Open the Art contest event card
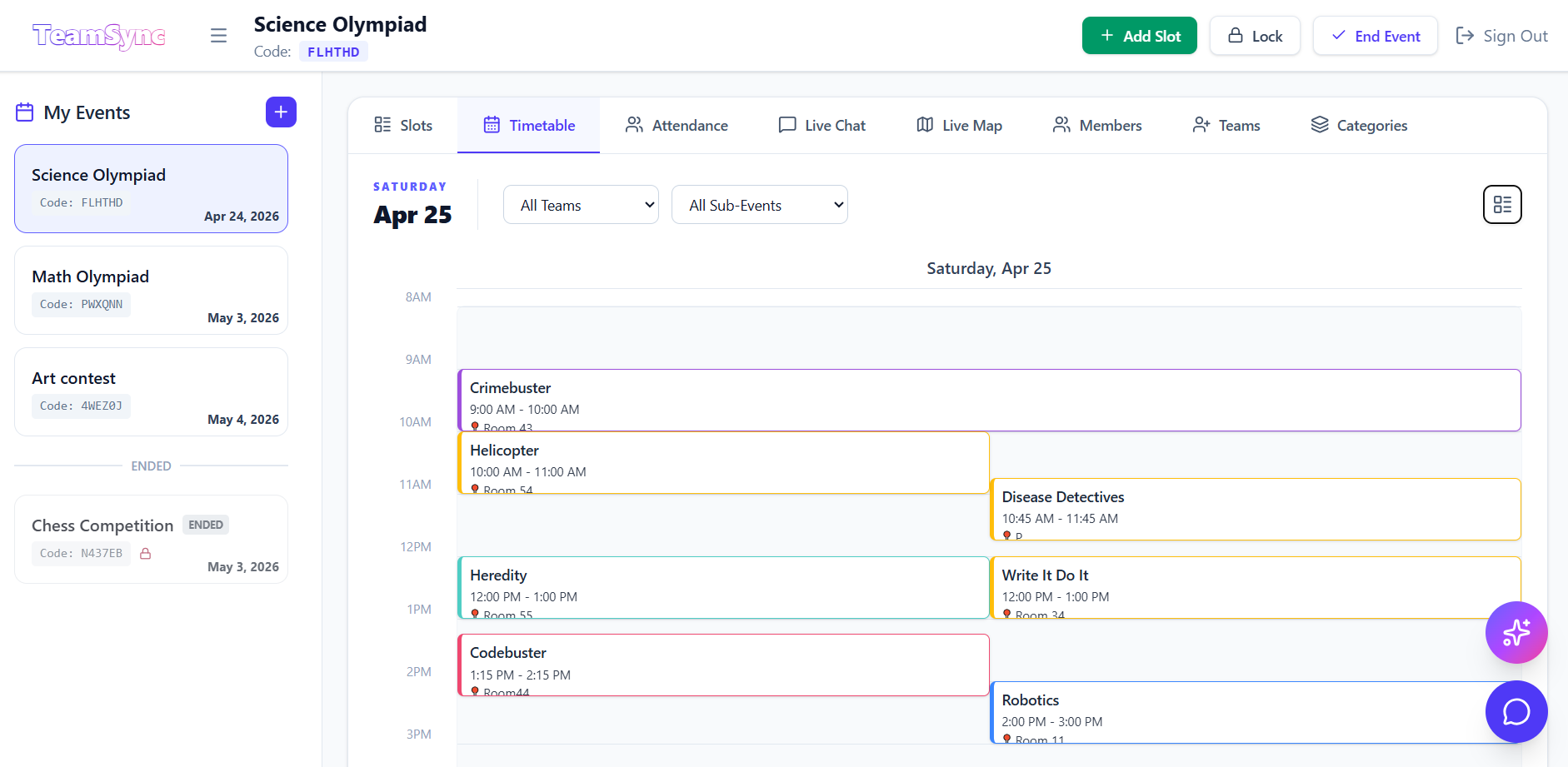 click(x=151, y=392)
